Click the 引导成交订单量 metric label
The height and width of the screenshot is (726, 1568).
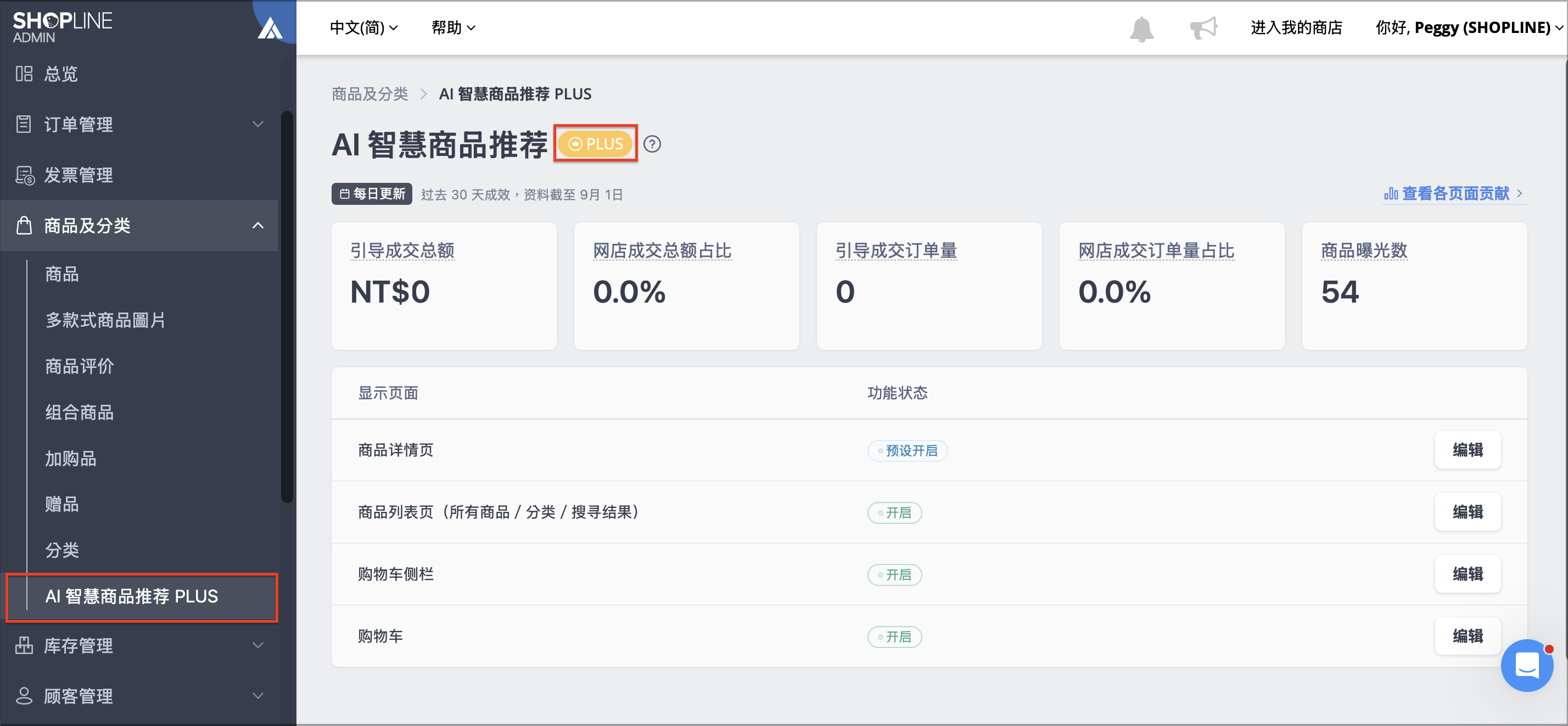point(896,250)
